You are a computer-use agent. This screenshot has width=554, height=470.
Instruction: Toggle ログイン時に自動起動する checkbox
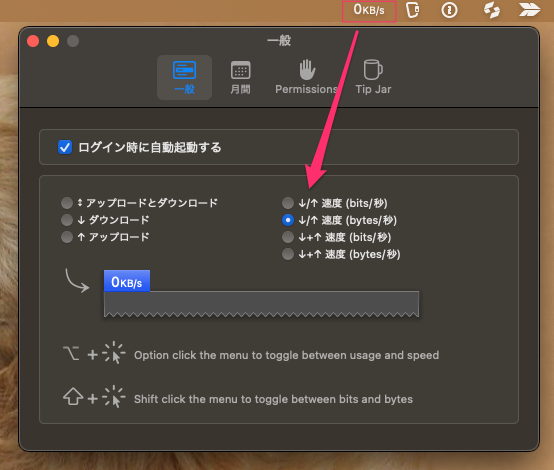(65, 147)
